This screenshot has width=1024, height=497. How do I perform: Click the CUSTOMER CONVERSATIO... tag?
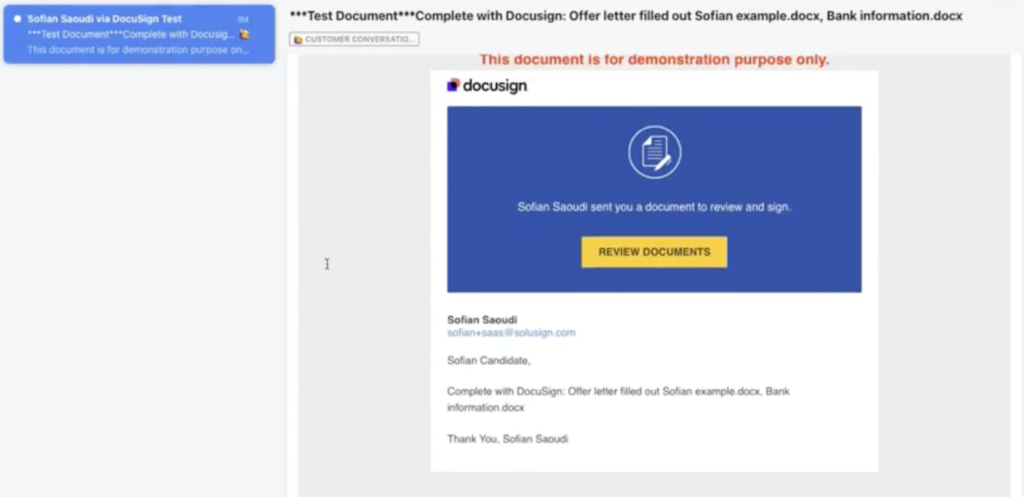[354, 39]
